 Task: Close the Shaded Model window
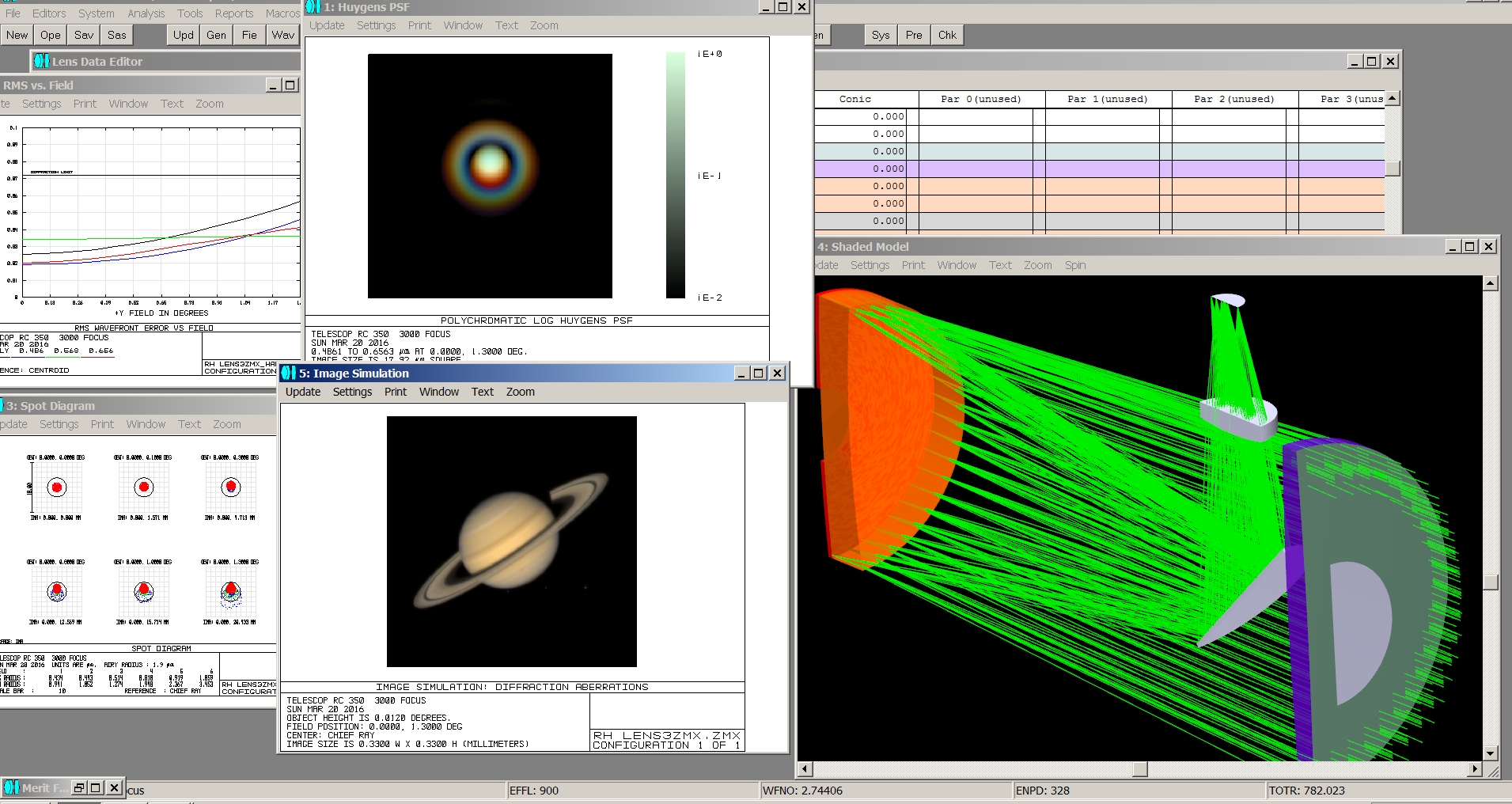1488,247
